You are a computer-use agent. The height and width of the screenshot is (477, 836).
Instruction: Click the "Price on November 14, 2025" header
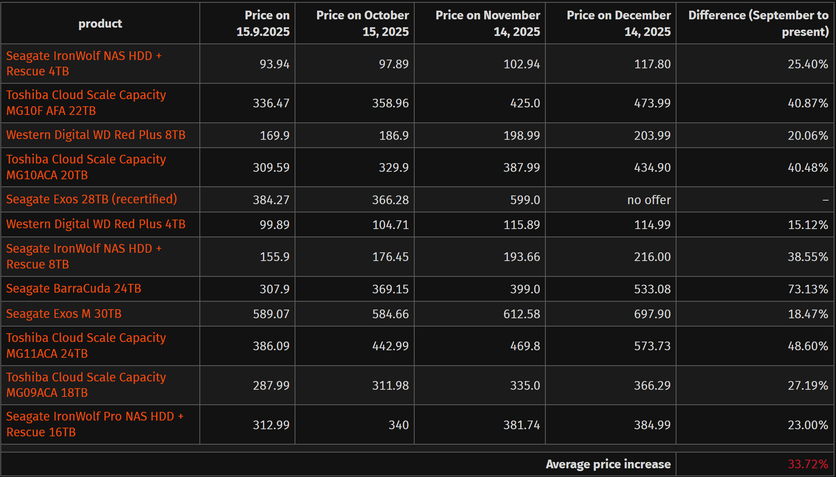[x=488, y=23]
